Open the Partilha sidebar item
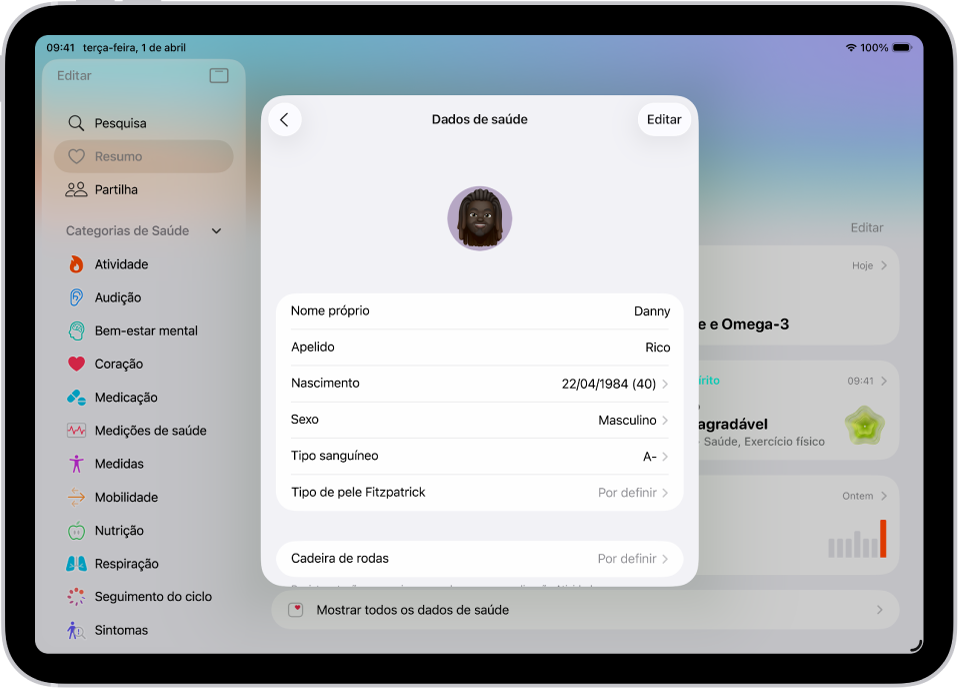This screenshot has width=960, height=689. (x=144, y=189)
